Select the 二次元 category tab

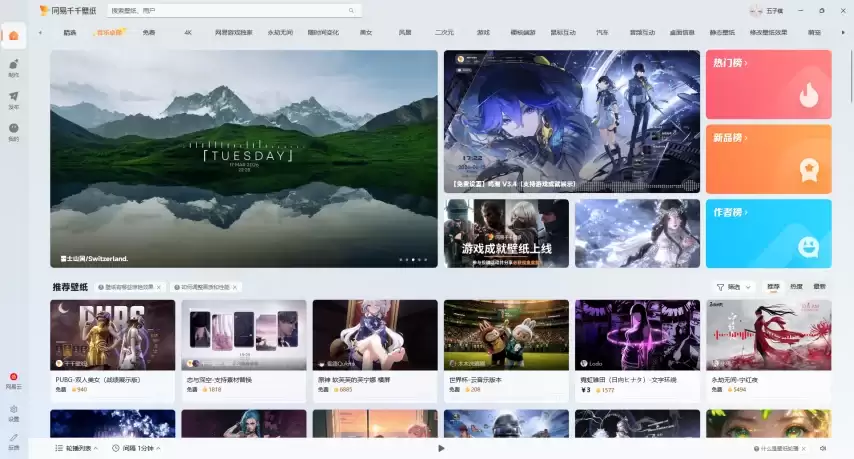[x=444, y=33]
